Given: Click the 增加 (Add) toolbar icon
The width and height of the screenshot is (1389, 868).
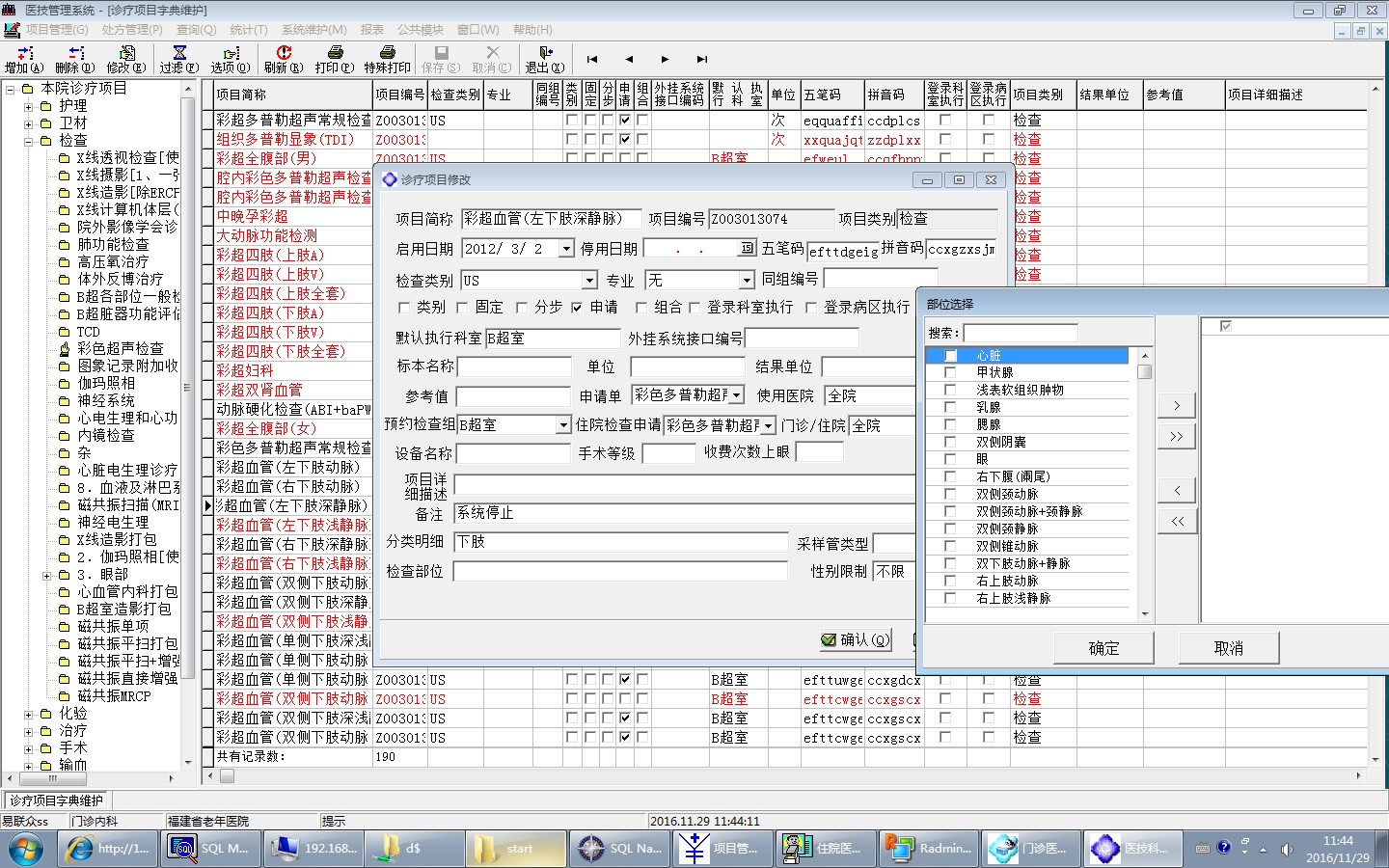Looking at the screenshot, I should (x=24, y=59).
